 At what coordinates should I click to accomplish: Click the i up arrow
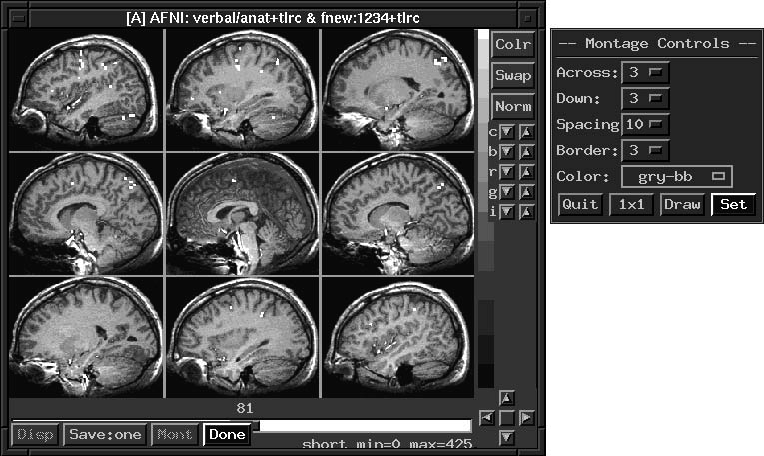click(527, 212)
